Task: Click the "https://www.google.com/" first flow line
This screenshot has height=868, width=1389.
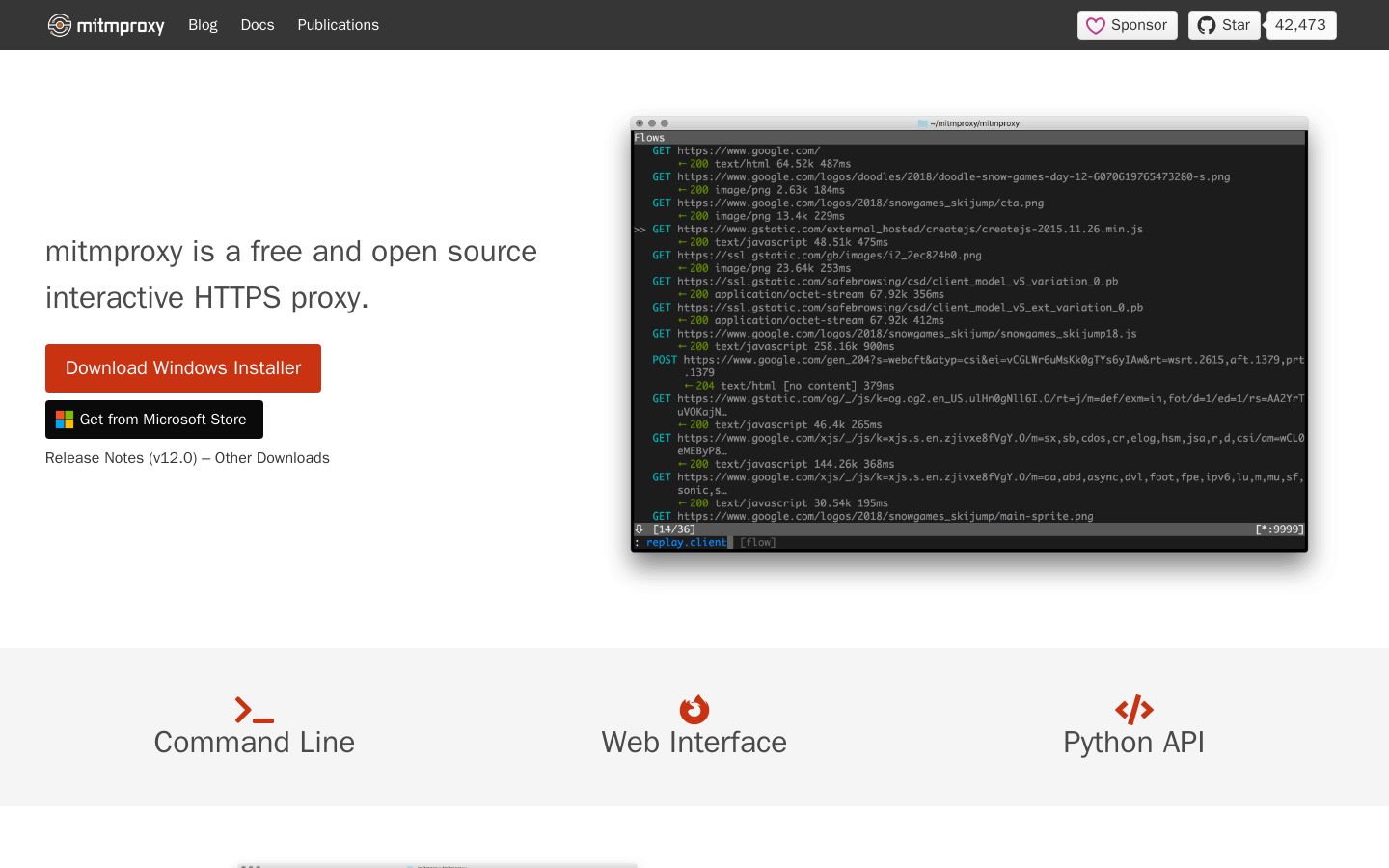Action: tap(749, 151)
